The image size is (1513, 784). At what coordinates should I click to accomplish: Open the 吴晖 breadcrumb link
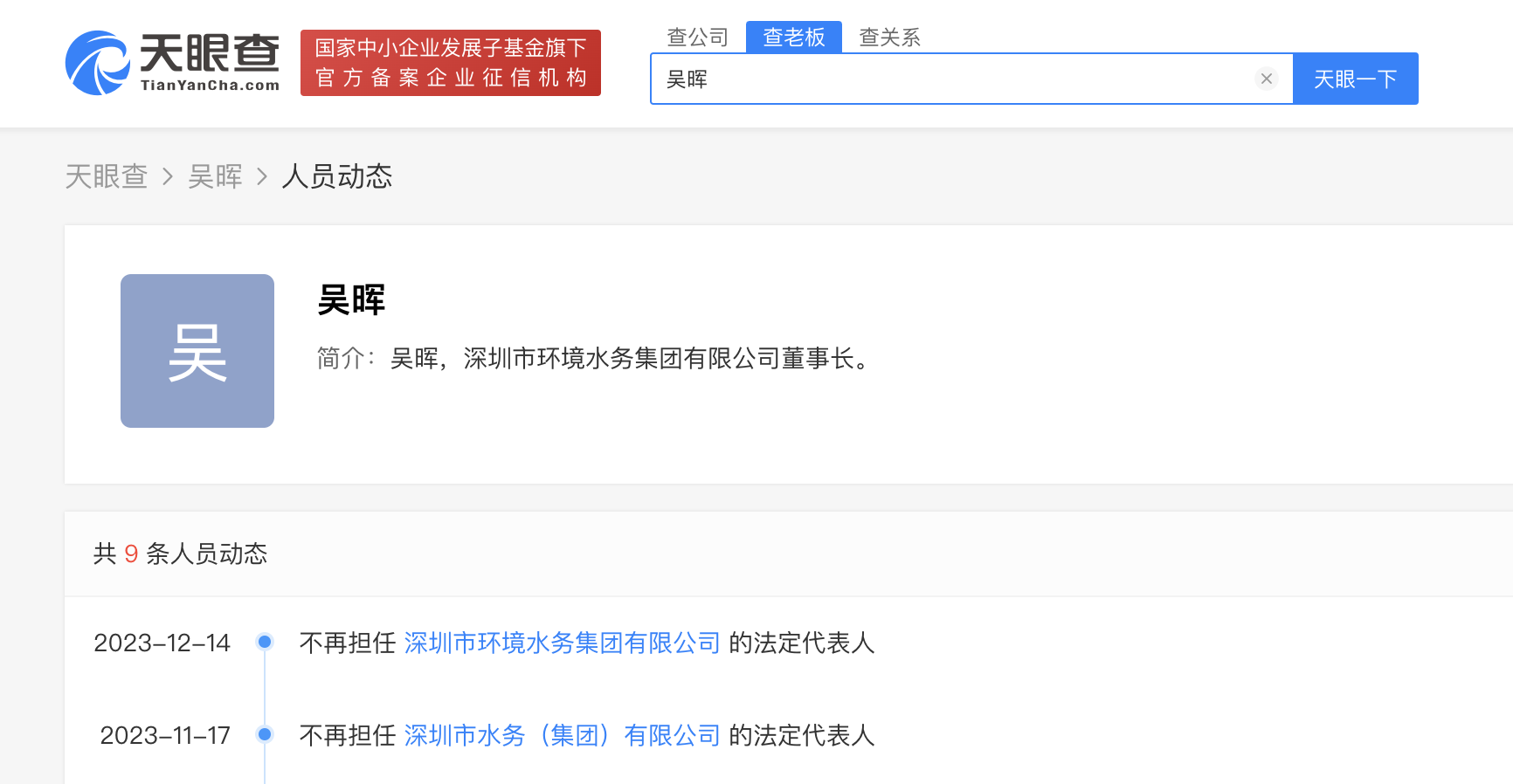[x=215, y=176]
